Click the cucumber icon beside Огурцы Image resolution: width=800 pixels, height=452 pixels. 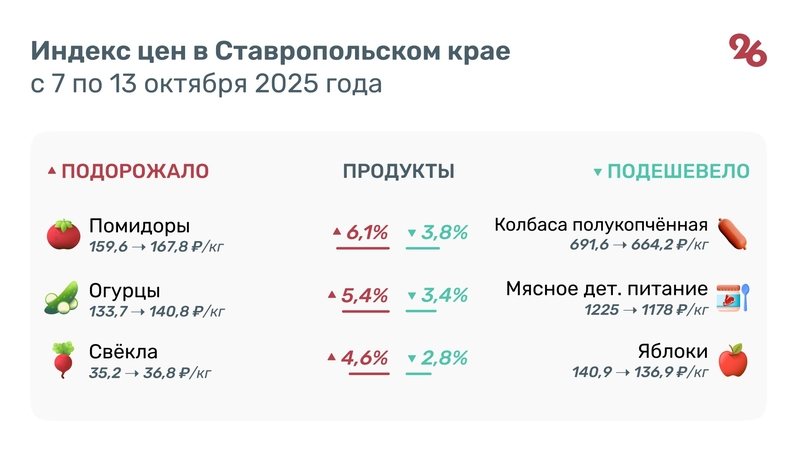click(x=62, y=298)
